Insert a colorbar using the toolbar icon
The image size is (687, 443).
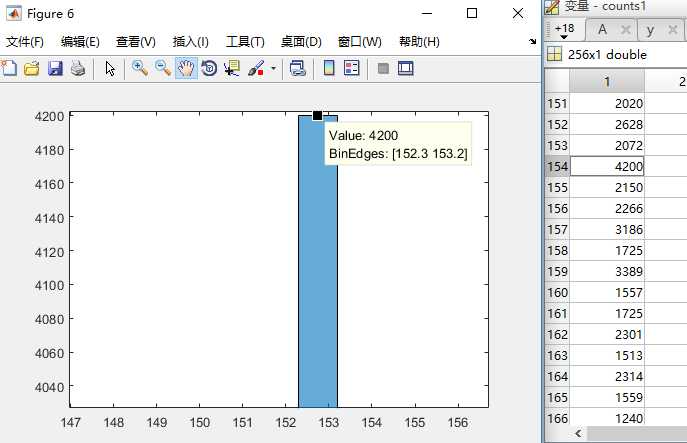click(329, 68)
